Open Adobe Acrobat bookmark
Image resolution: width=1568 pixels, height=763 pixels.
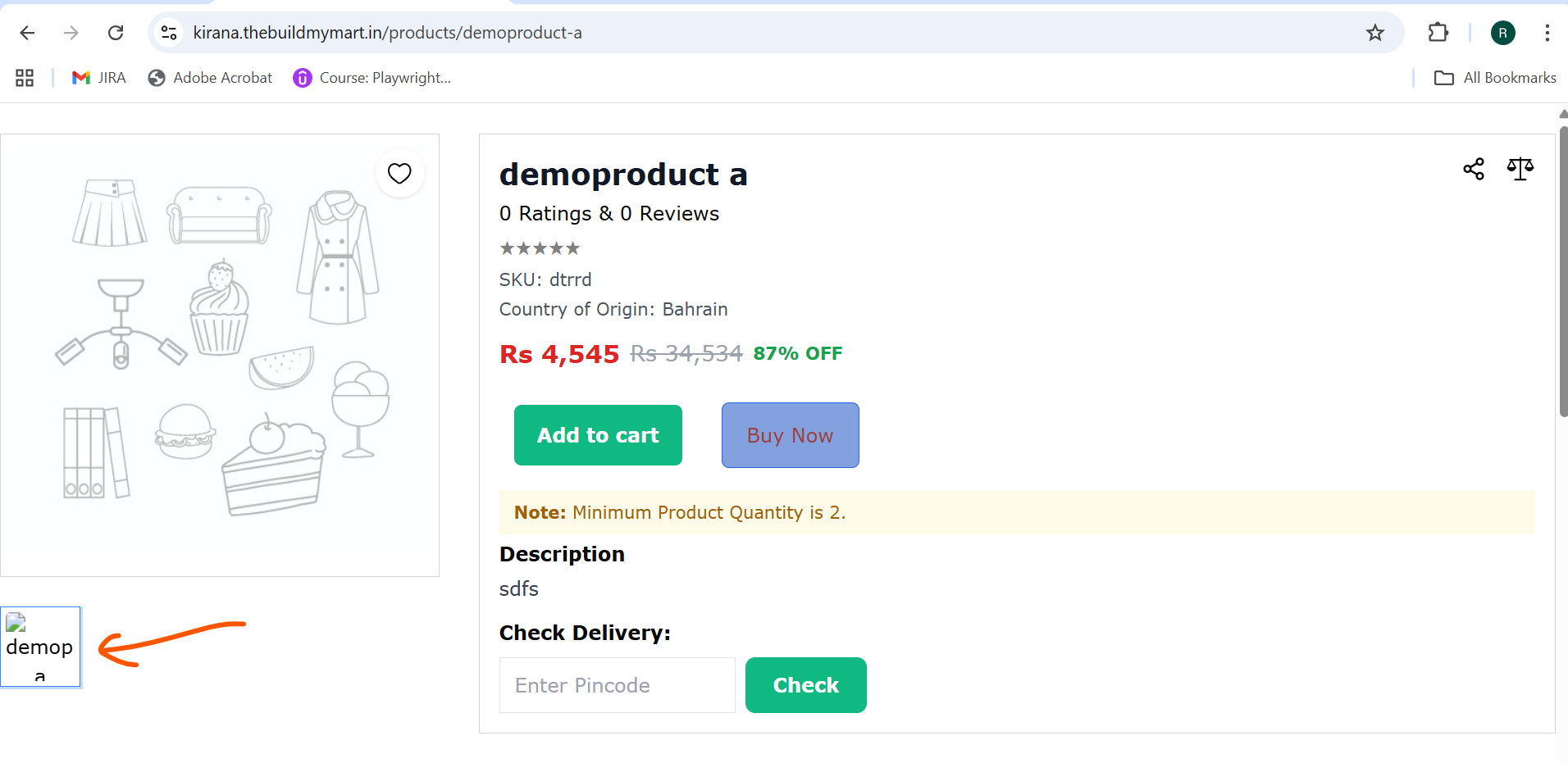tap(210, 78)
